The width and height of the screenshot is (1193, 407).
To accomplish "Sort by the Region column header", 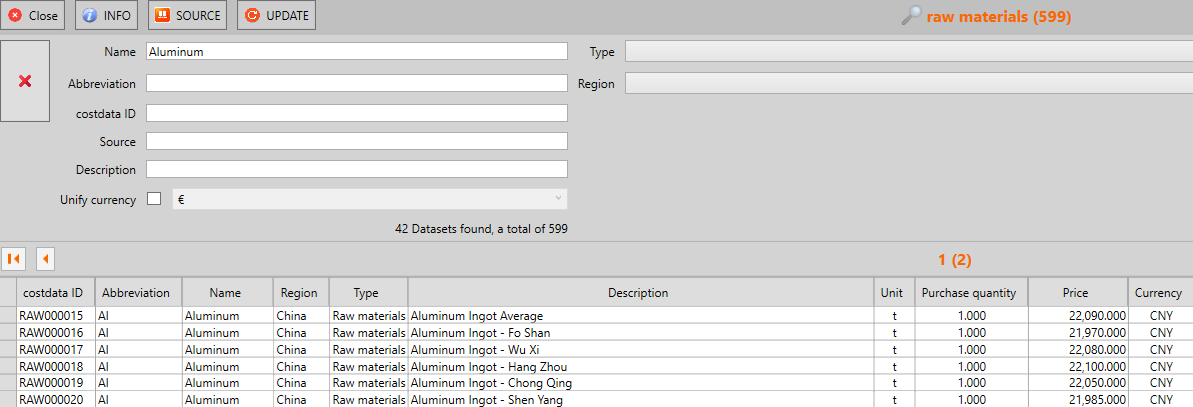I will click(x=299, y=293).
